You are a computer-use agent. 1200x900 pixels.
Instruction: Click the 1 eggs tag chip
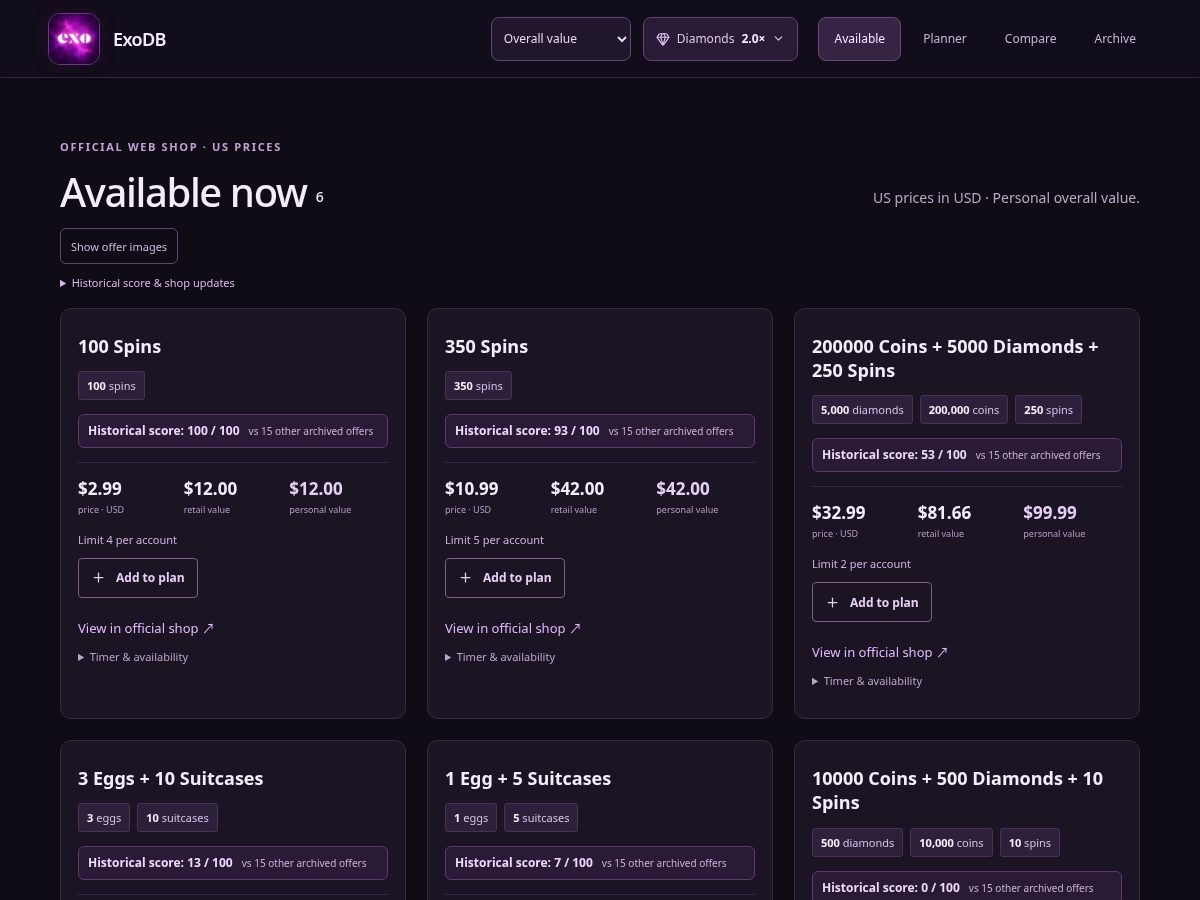click(471, 818)
